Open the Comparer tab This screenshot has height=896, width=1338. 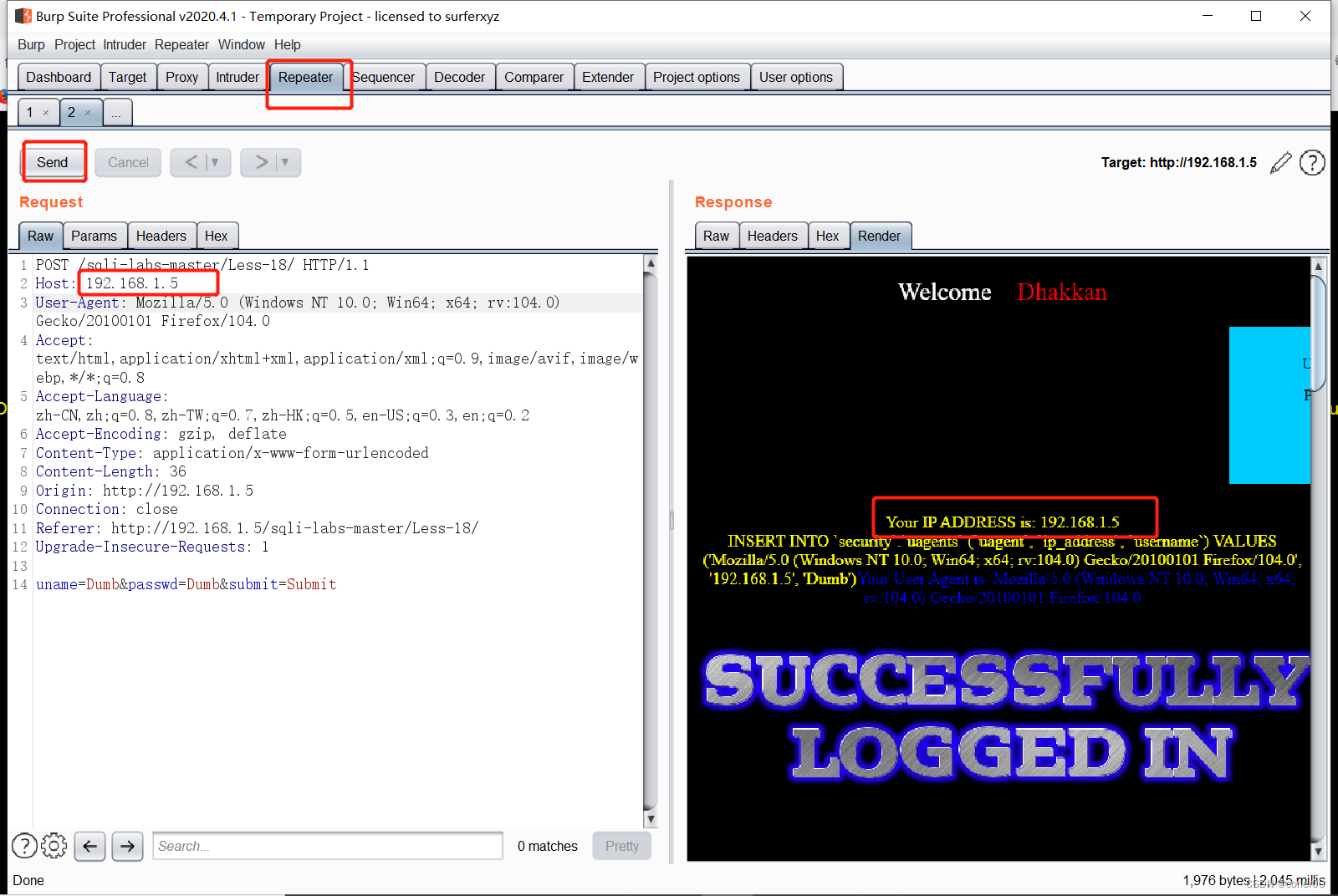[x=534, y=77]
